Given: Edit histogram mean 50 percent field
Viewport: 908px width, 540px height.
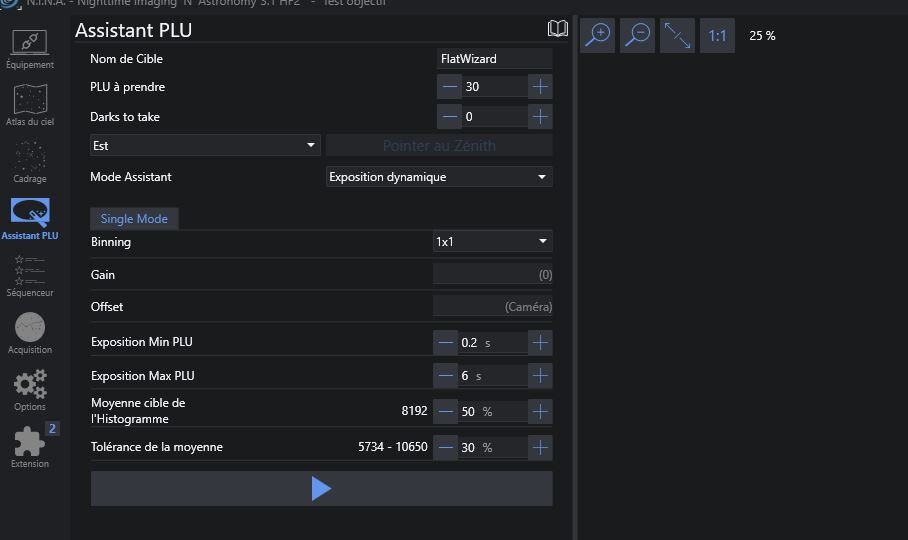Looking at the screenshot, I should [492, 412].
